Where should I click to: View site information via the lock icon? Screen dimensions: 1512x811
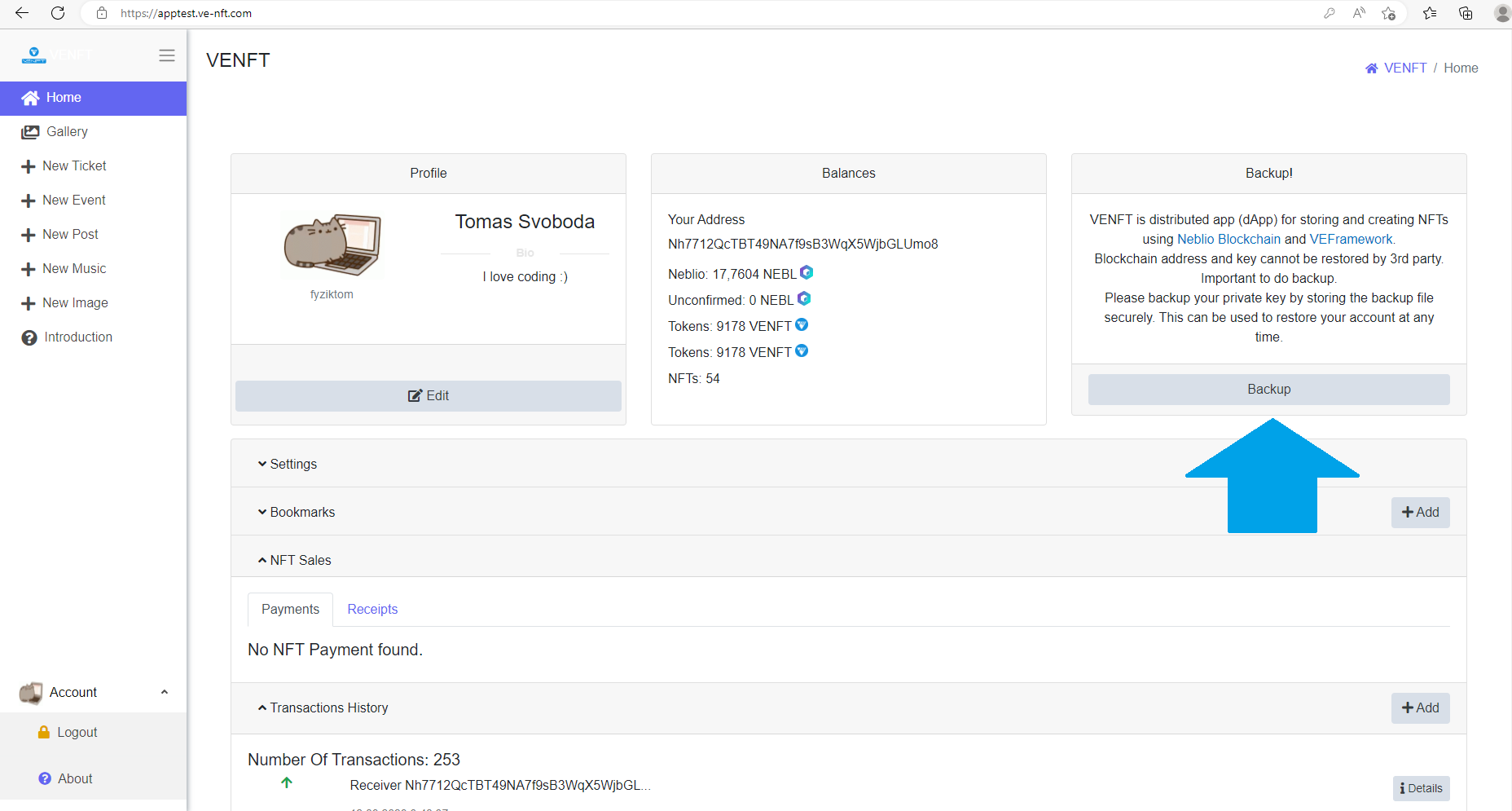click(x=102, y=13)
